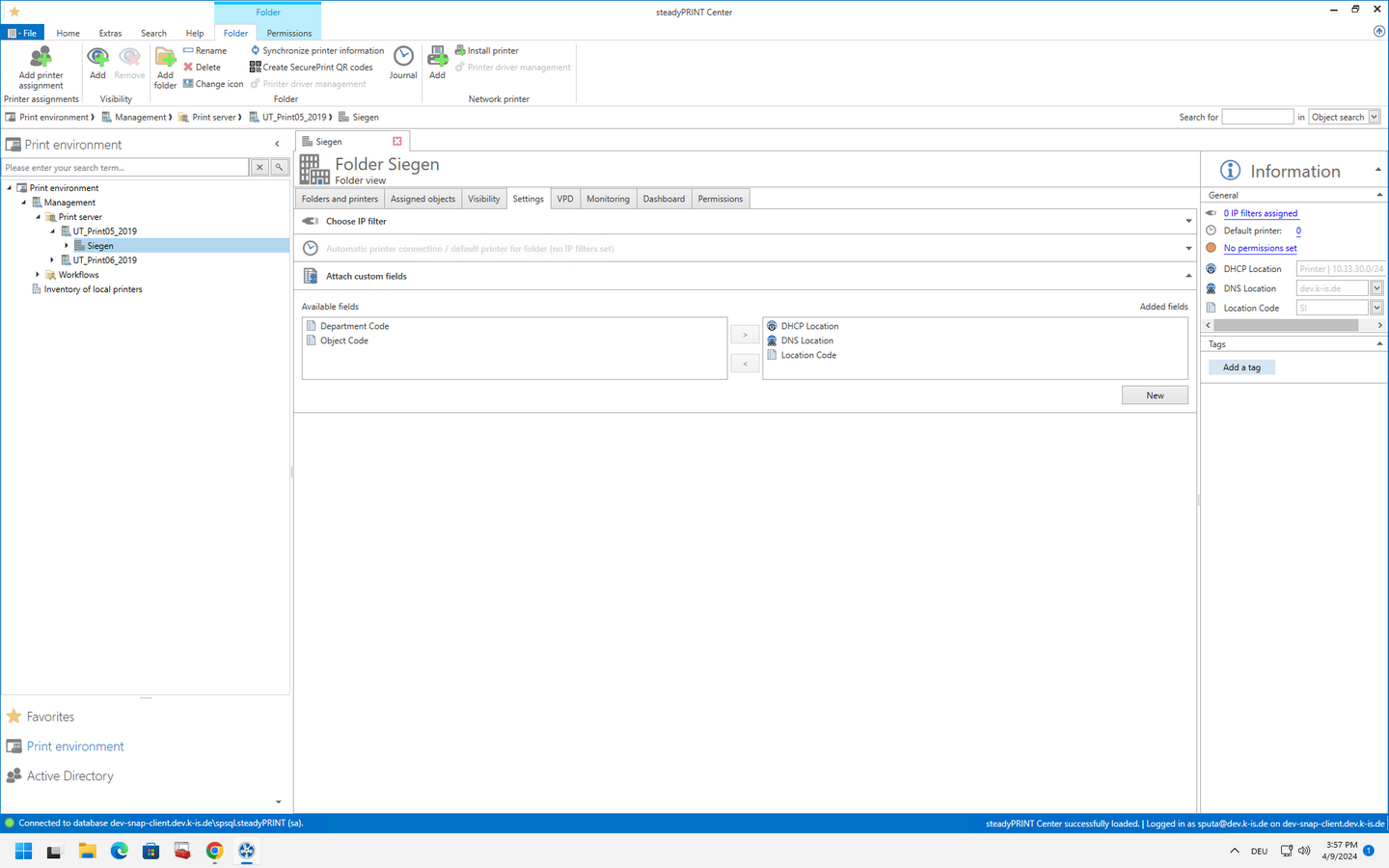Viewport: 1389px width, 868px height.
Task: Click Add network printer icon
Action: click(437, 56)
